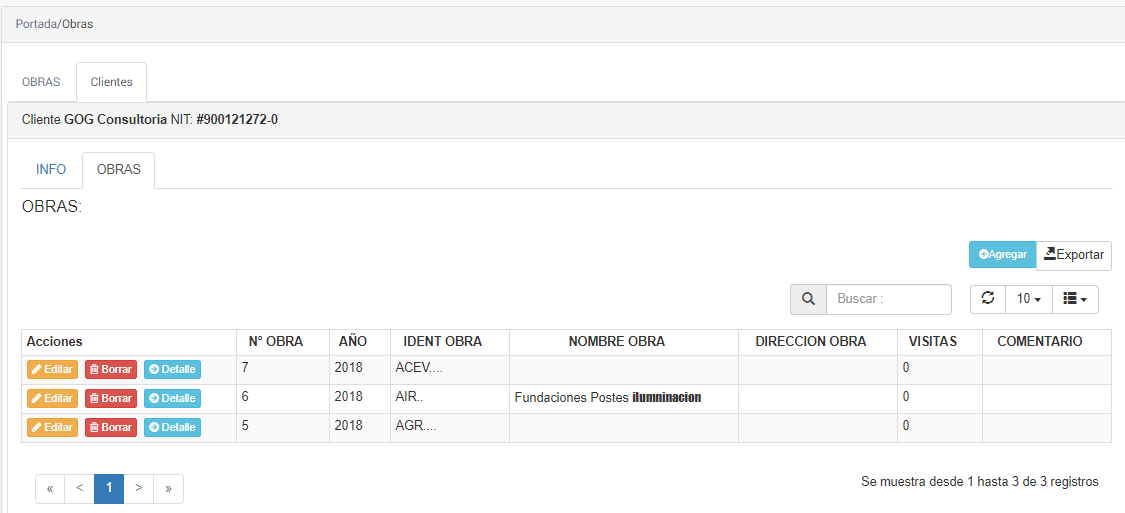Export the table with Exportar

[1074, 255]
